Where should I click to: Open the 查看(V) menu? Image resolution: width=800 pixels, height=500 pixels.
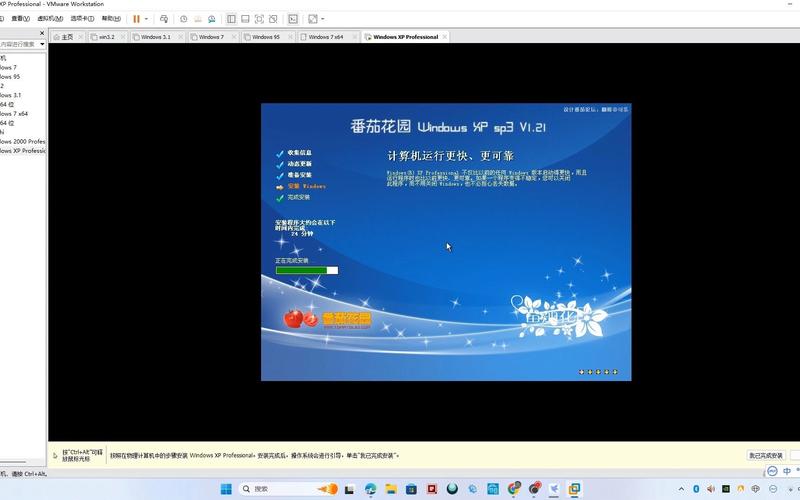coord(20,18)
